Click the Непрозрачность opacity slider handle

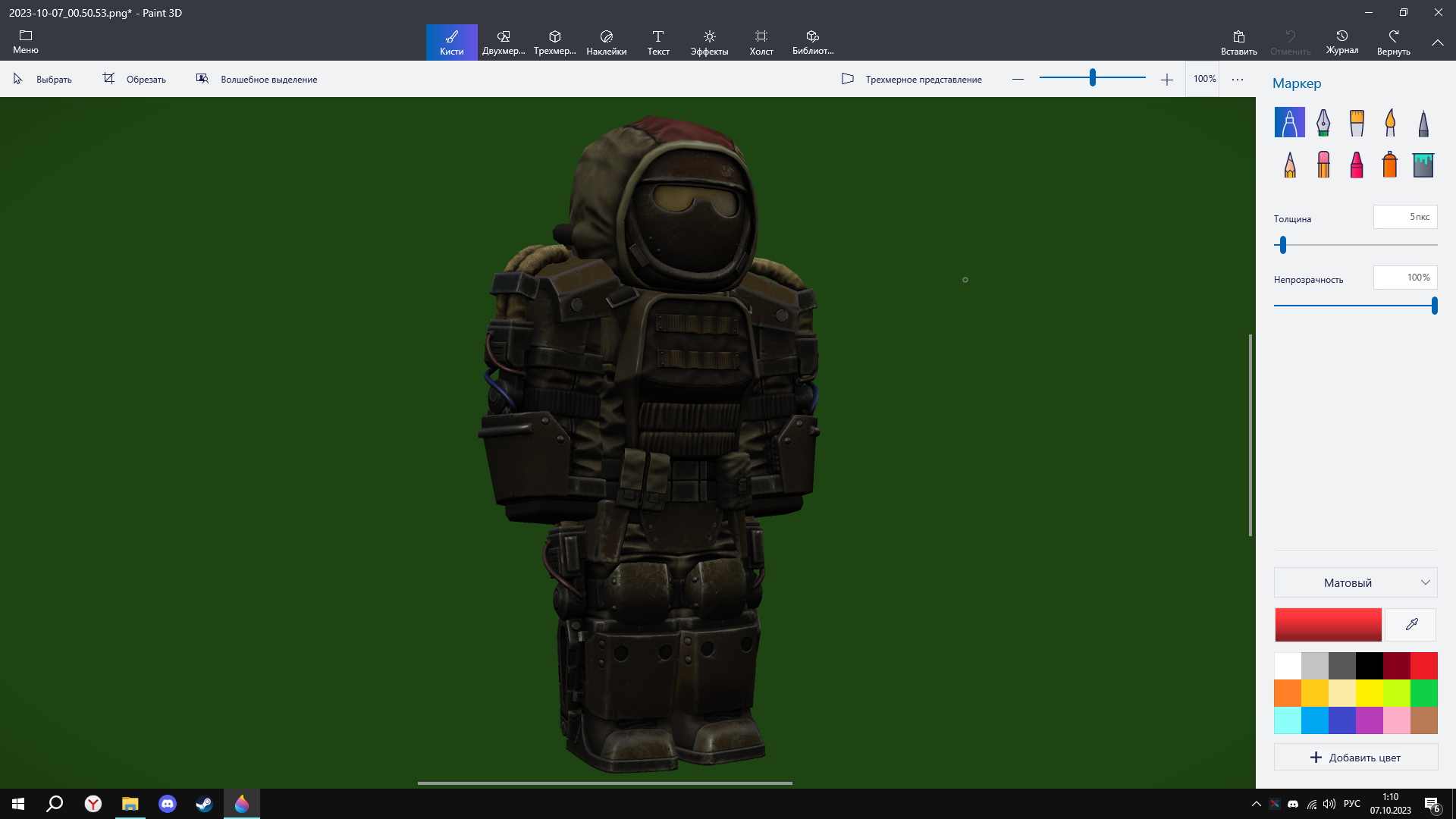click(x=1435, y=306)
